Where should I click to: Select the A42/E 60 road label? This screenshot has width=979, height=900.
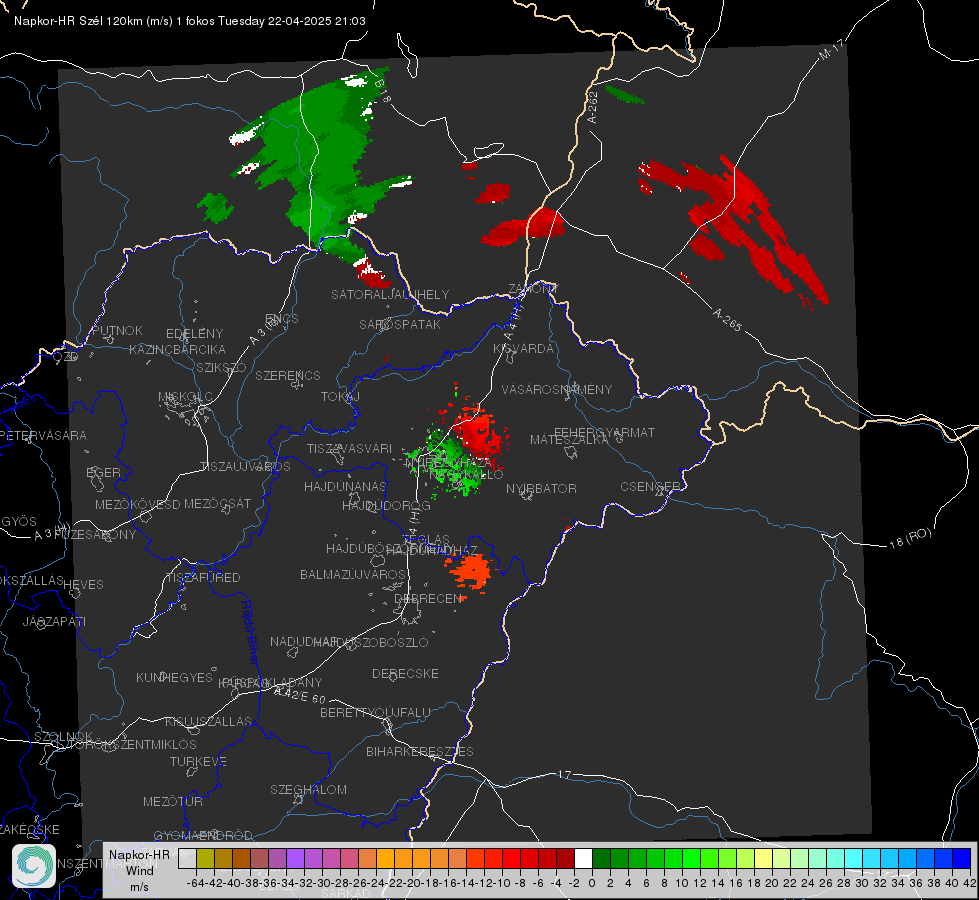(300, 695)
